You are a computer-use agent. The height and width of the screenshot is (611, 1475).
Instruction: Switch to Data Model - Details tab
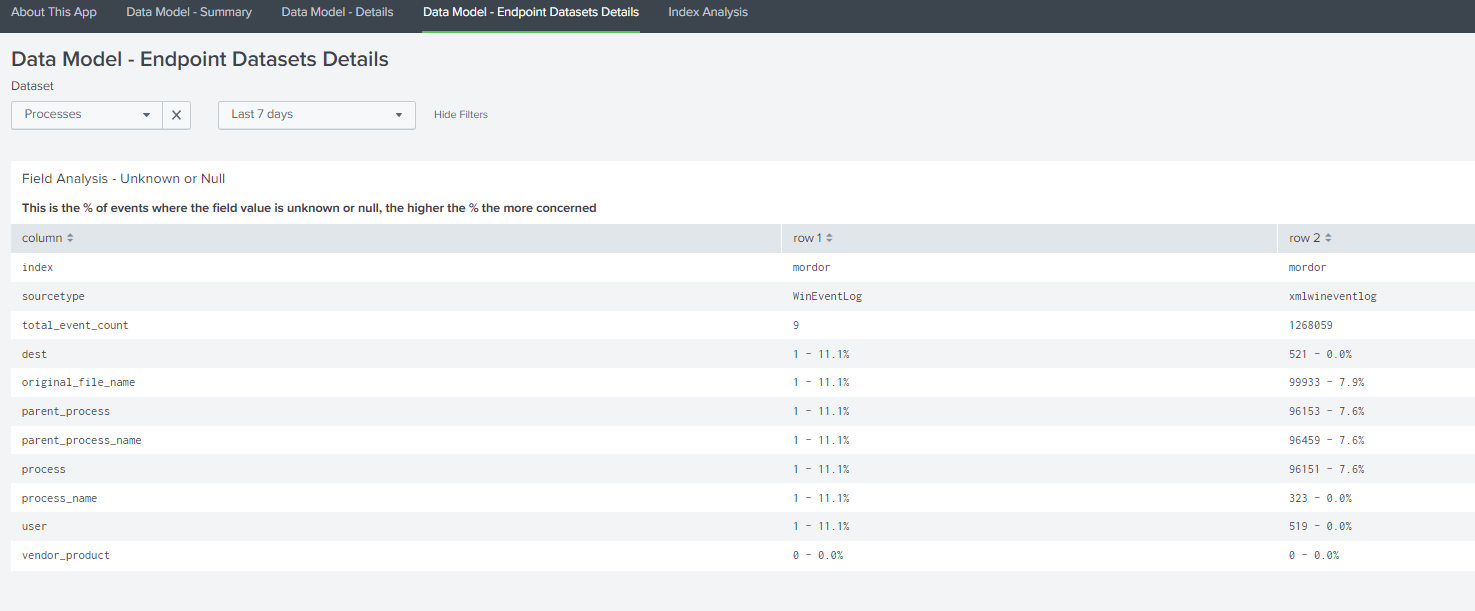coord(337,13)
